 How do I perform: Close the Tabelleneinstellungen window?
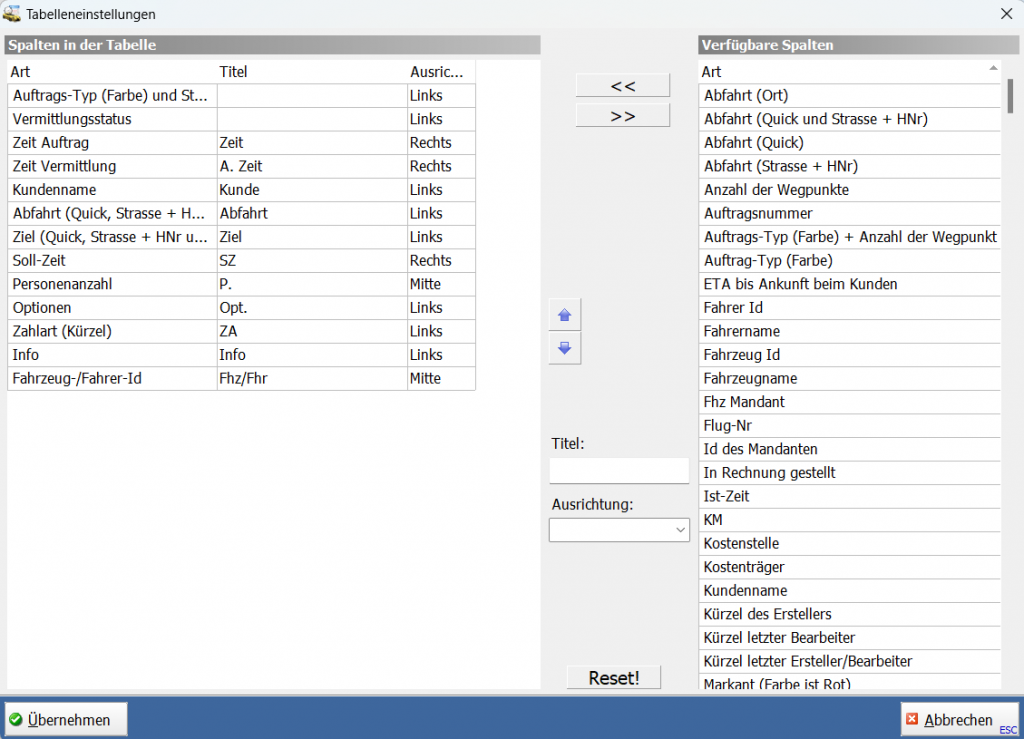1005,14
